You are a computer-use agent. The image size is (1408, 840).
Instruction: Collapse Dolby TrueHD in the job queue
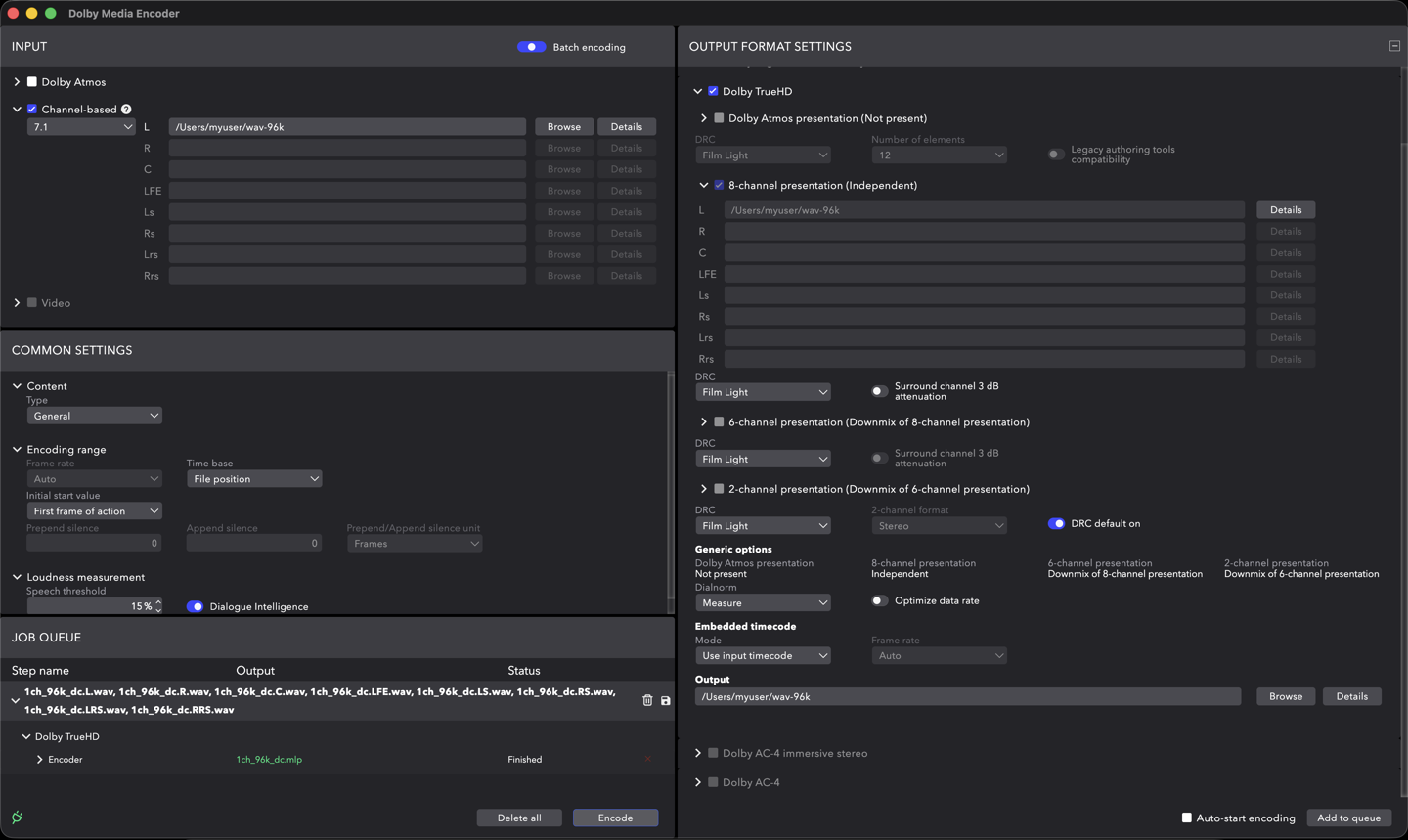tap(26, 736)
